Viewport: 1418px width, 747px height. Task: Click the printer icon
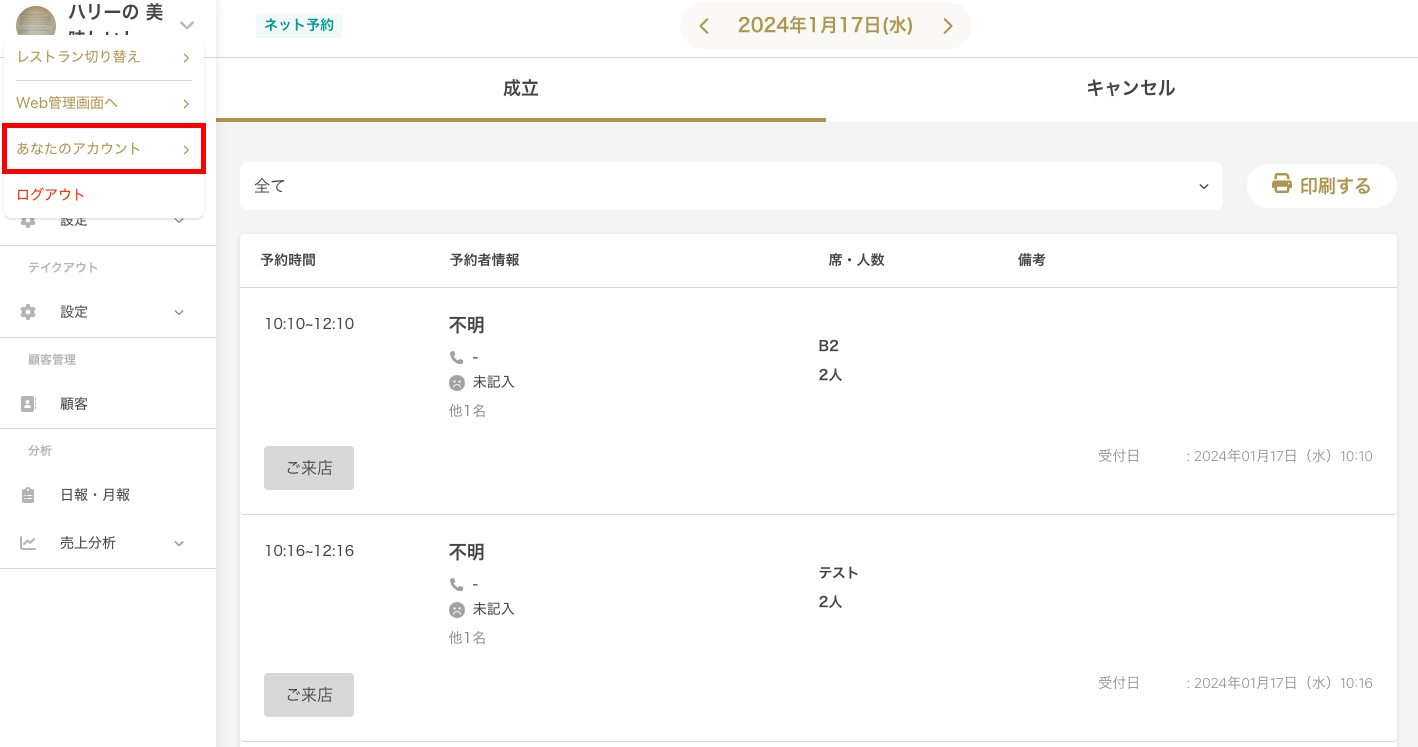pos(1281,184)
